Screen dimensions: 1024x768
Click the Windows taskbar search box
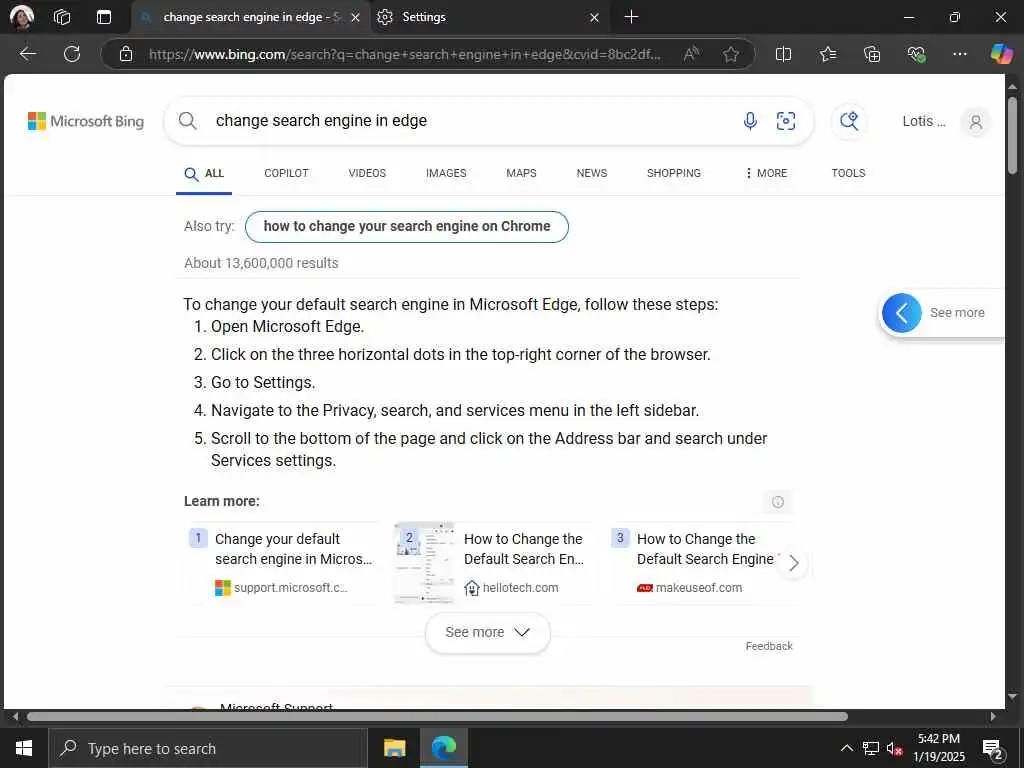coord(208,748)
